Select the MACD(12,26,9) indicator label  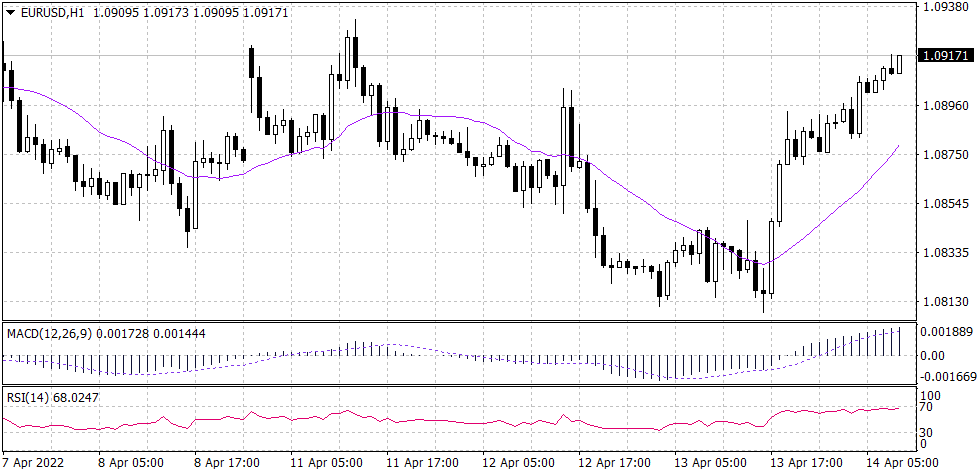tap(50, 333)
